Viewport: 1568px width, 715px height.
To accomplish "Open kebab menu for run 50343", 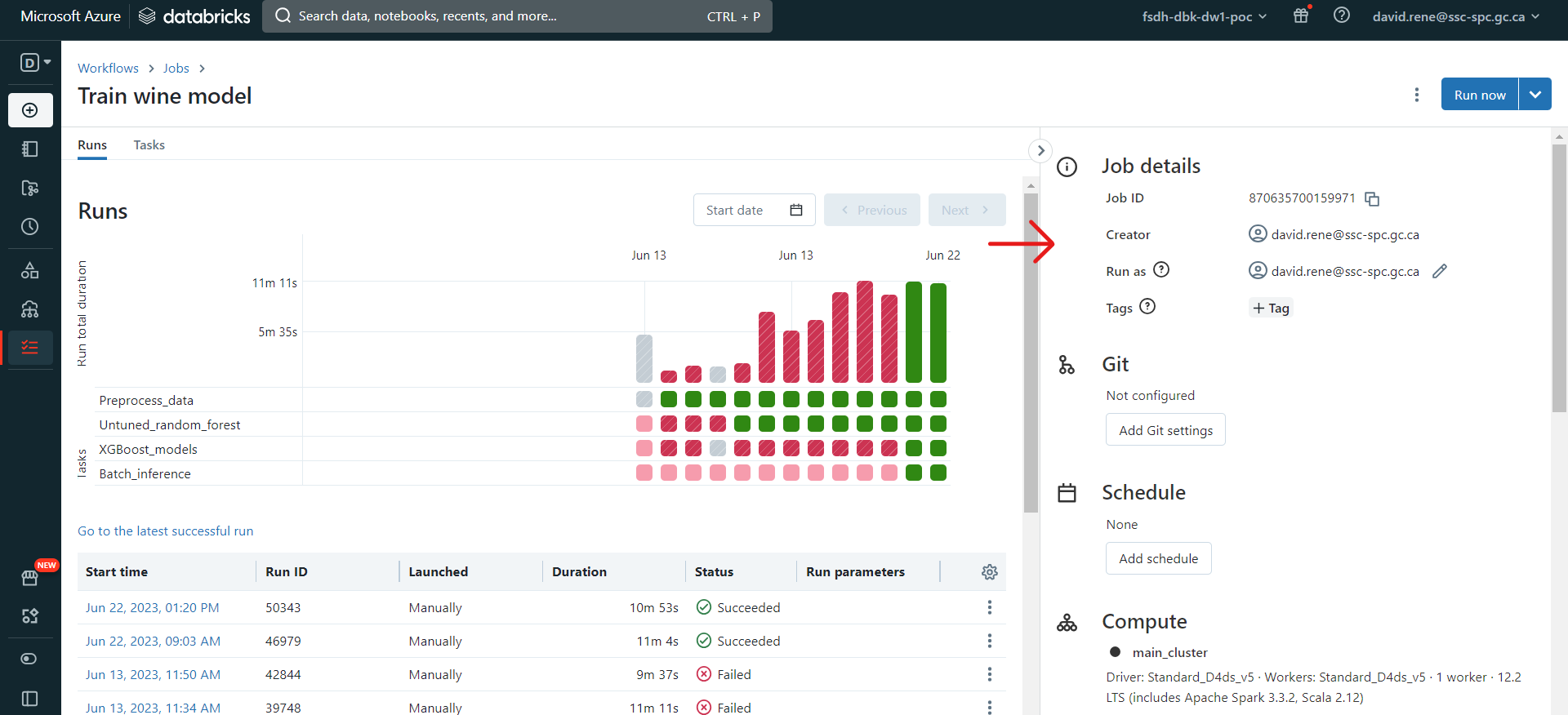I will tap(989, 608).
